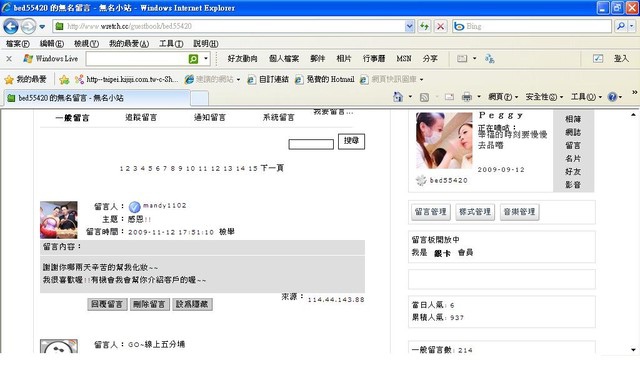
Task: Click the 音樂管理 music button
Action: [519, 212]
